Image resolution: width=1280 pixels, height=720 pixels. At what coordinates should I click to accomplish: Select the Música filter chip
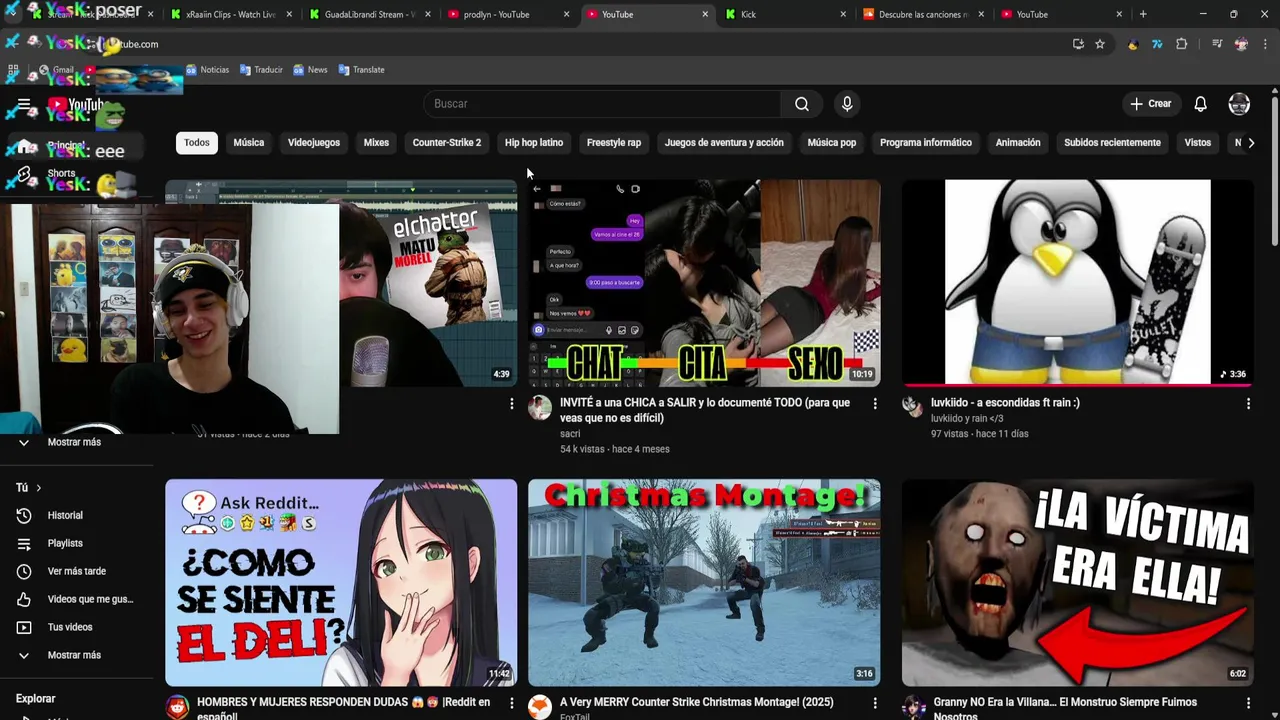(x=249, y=143)
